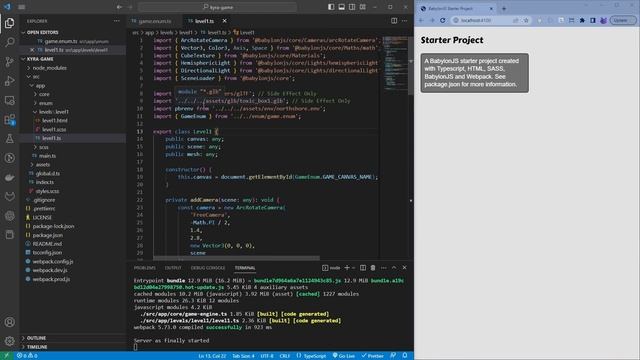
Task: Open the Explorer view in the activity bar
Action: click(x=9, y=23)
